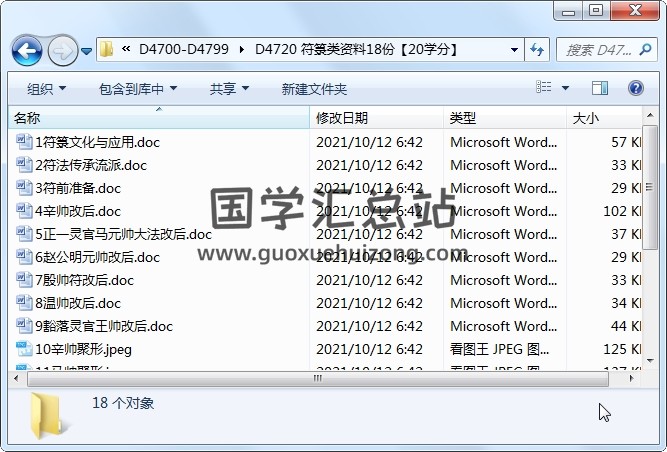Click the folder icon in address bar
This screenshot has width=667, height=452.
click(x=106, y=50)
